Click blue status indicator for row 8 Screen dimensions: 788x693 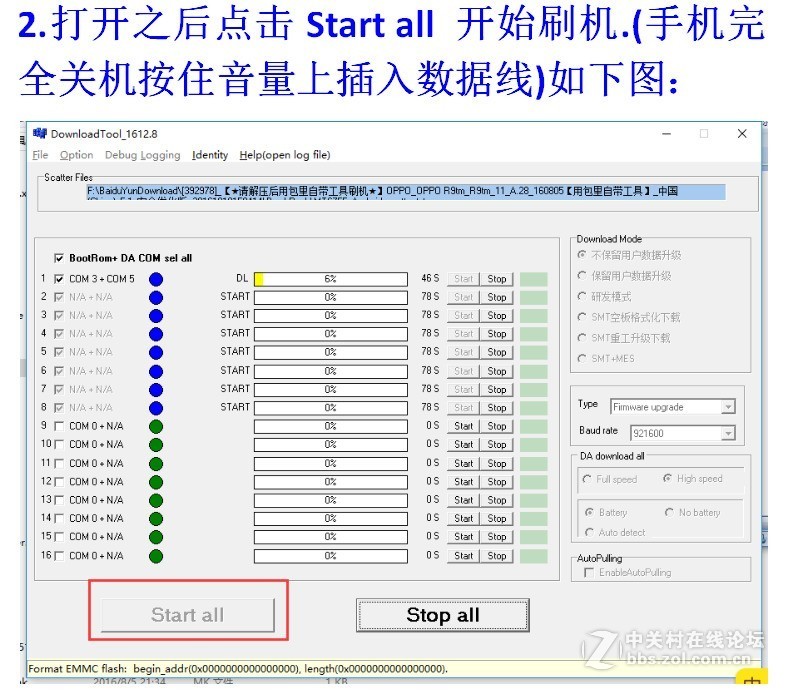(156, 408)
